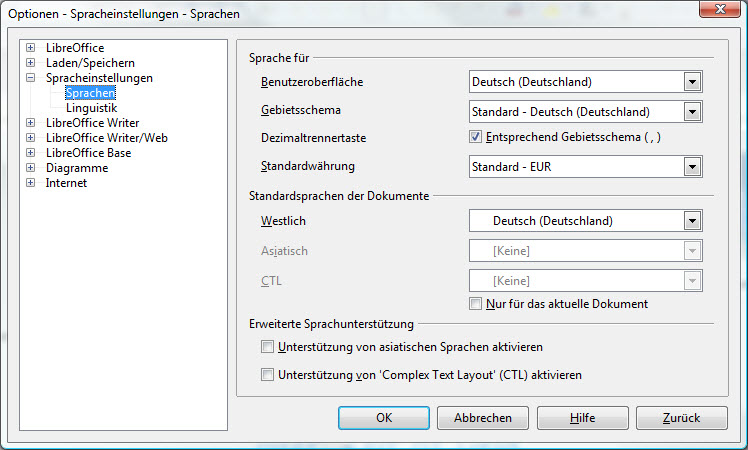Select the Spracheinstellungen tree entry
This screenshot has width=748, height=450.
99,78
